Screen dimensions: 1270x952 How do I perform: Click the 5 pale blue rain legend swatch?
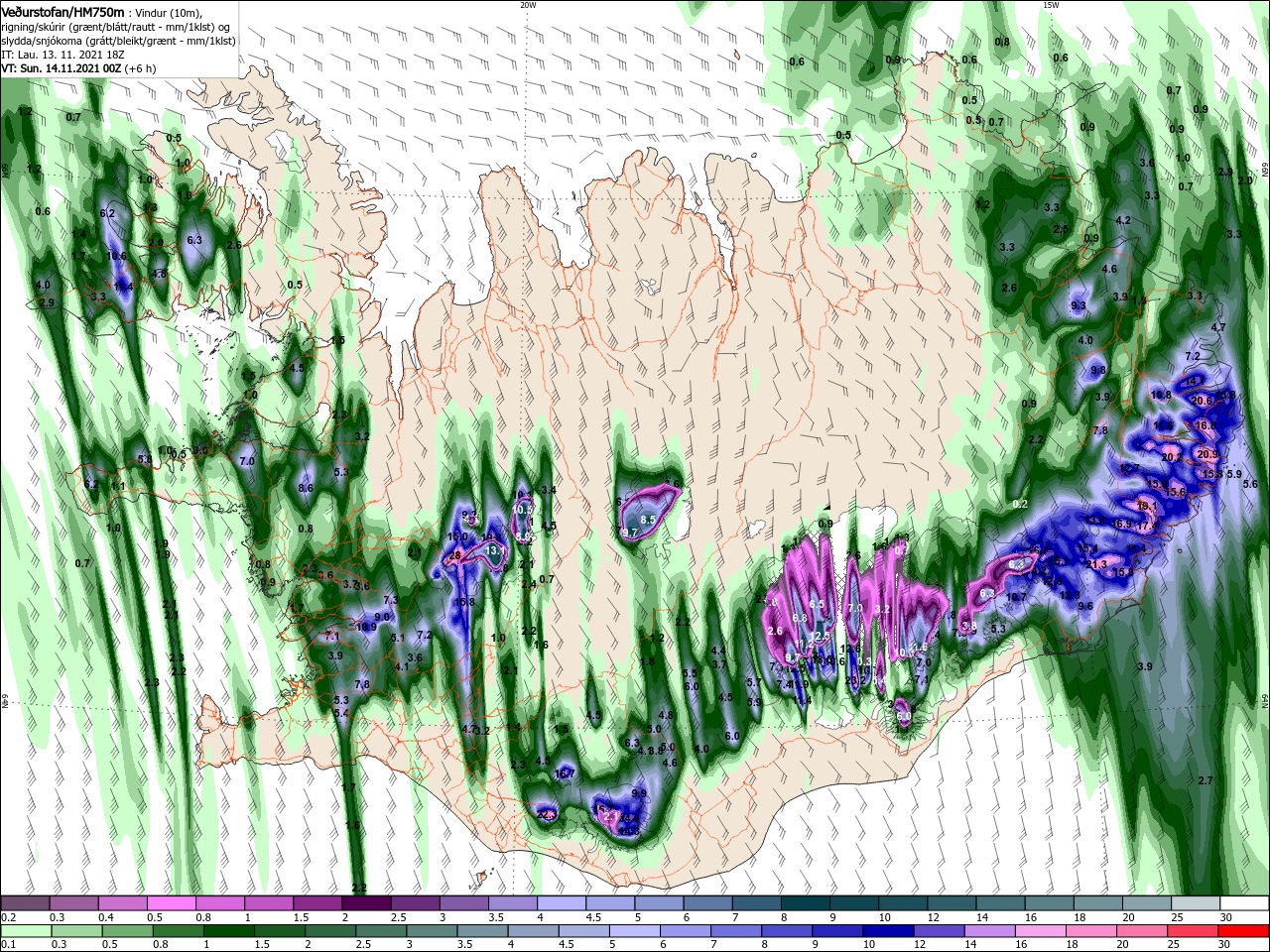click(x=634, y=931)
